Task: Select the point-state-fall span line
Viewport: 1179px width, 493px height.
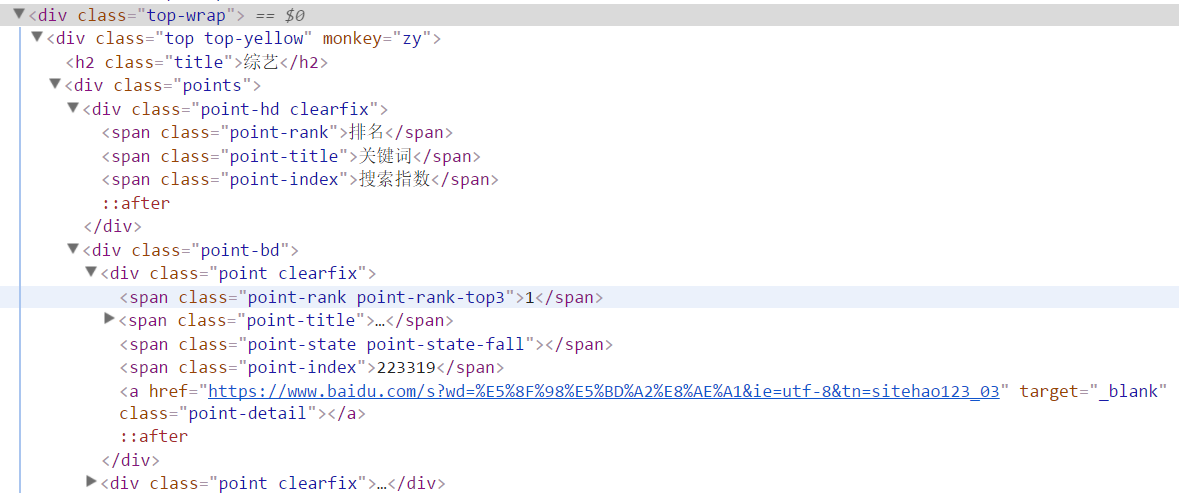Action: 366,344
